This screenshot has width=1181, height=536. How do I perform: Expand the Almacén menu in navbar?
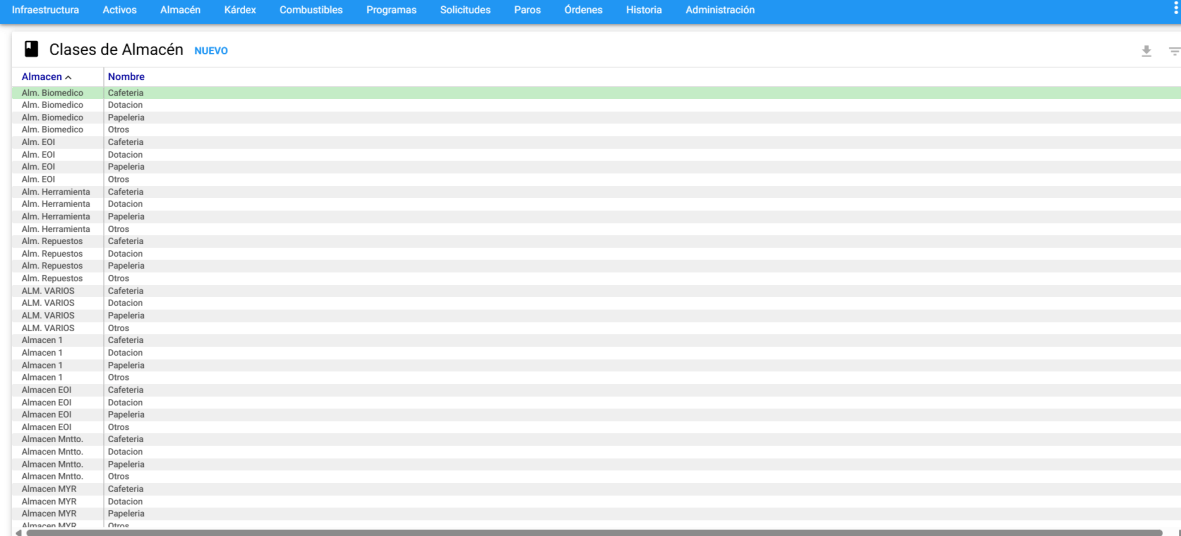180,10
